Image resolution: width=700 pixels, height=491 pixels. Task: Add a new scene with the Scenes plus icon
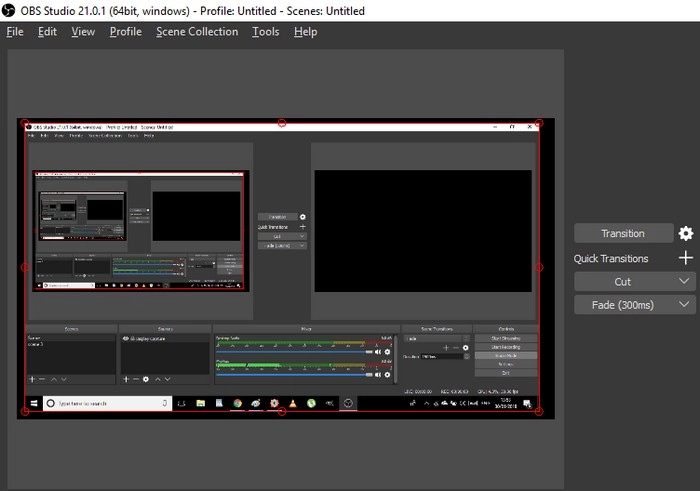[x=32, y=379]
